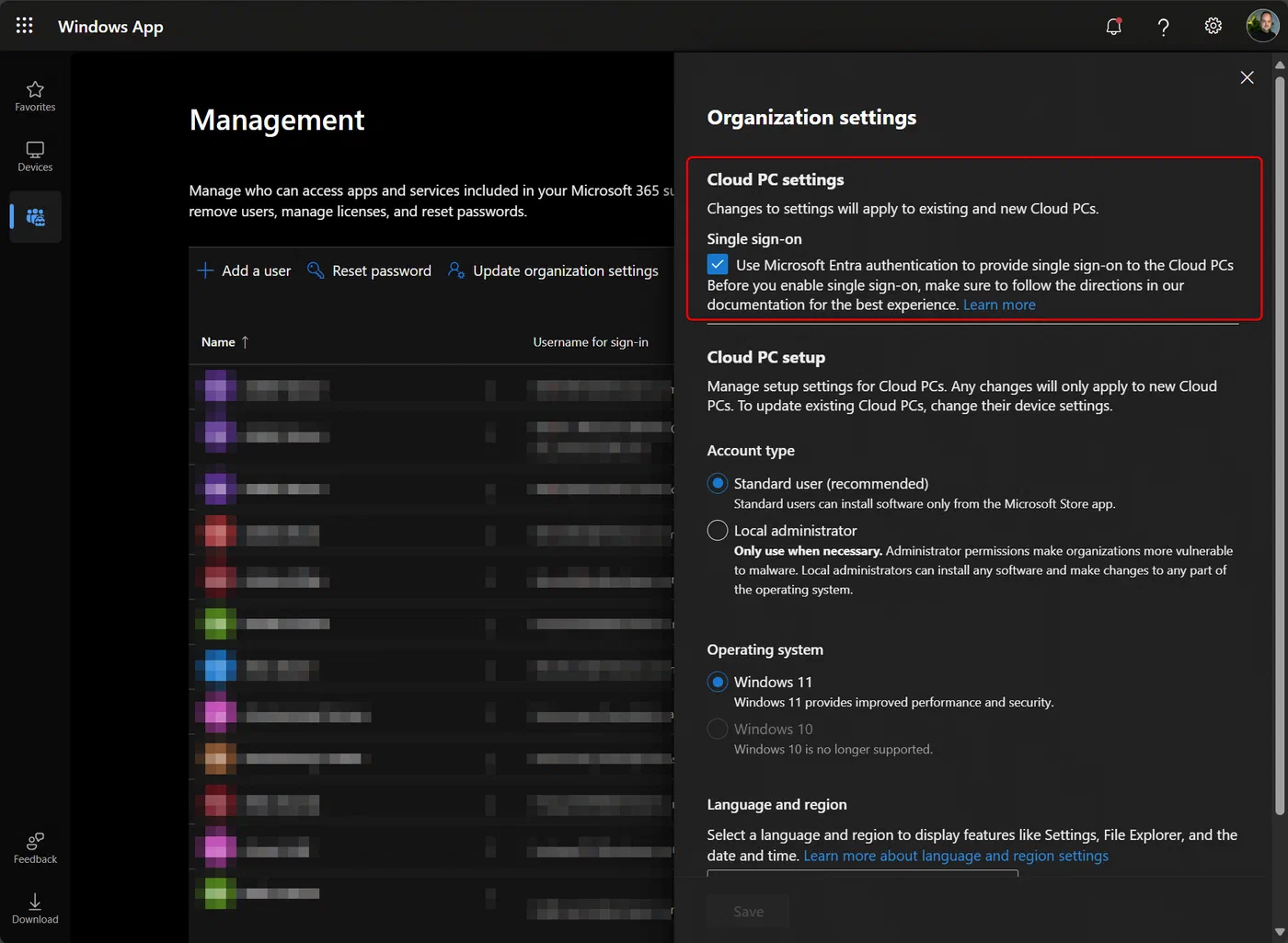The width and height of the screenshot is (1288, 943).
Task: Close the Organization settings panel
Action: pos(1247,77)
